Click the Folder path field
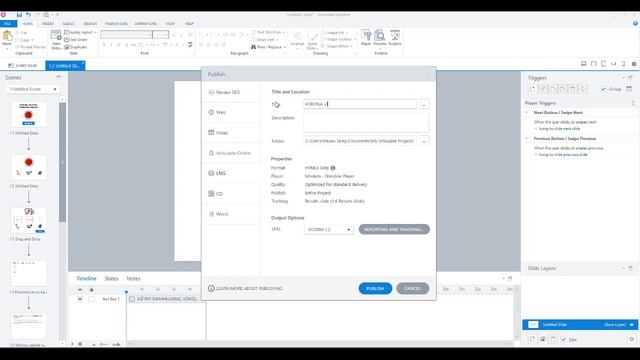Image resolution: width=640 pixels, height=360 pixels. [360, 141]
